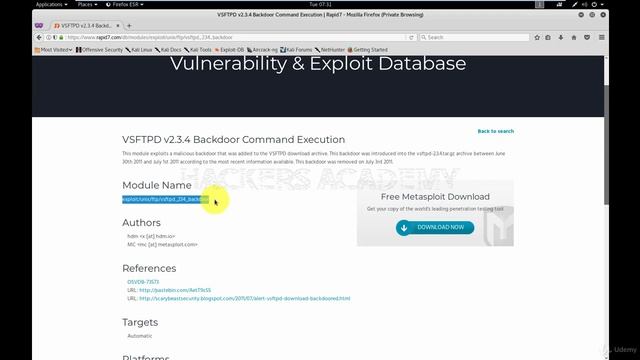The image size is (640, 360).
Task: Bookmark this page with the star icon
Action: [x=537, y=37]
